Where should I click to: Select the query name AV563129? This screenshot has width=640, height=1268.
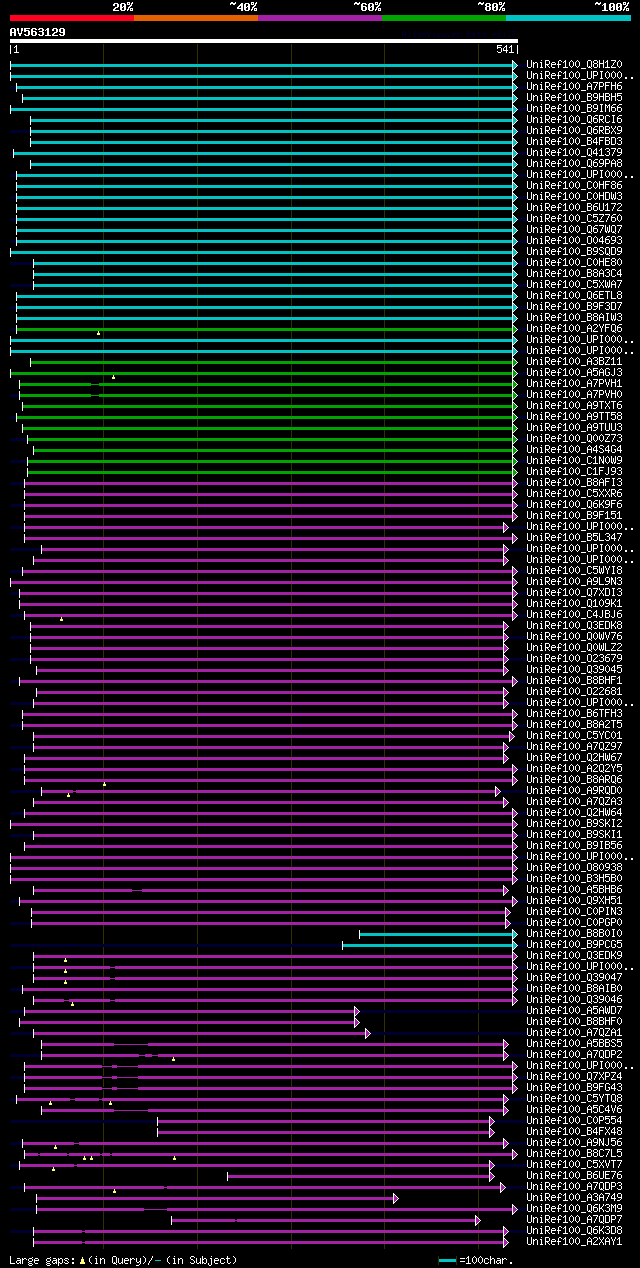(38, 32)
